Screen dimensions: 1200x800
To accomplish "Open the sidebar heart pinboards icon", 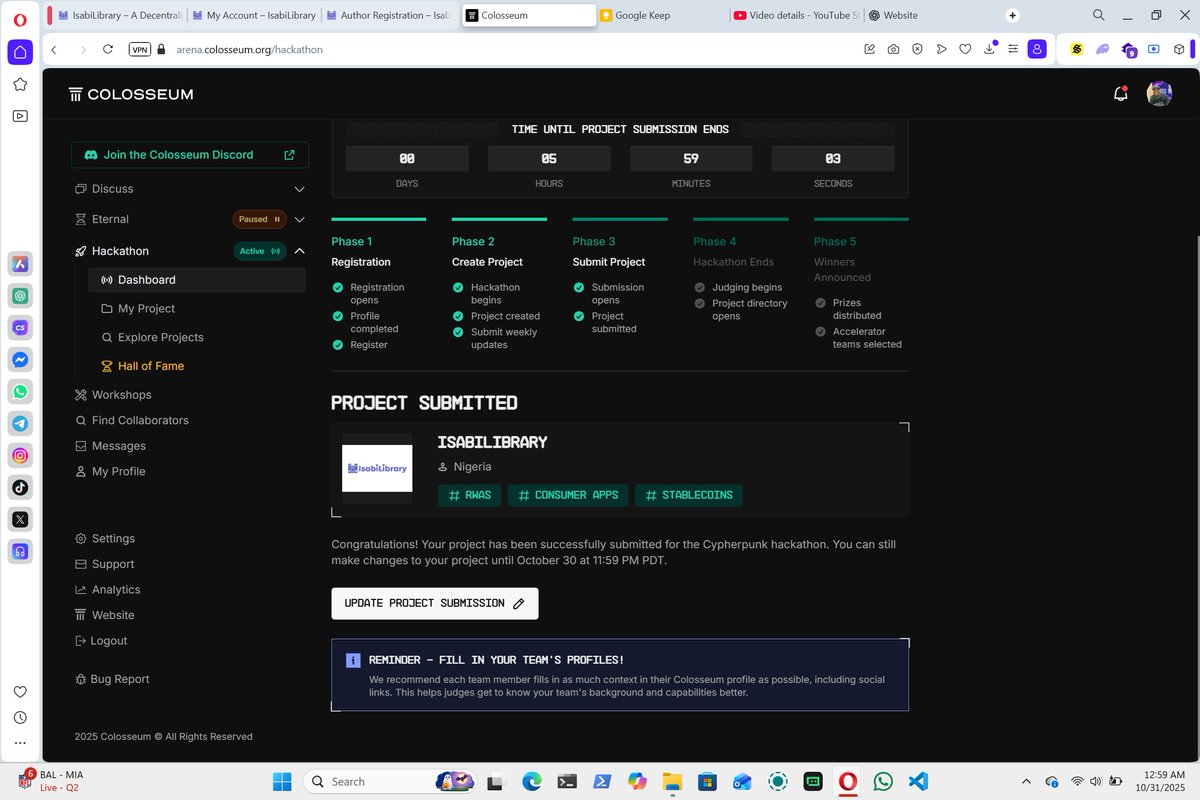I will [20, 691].
